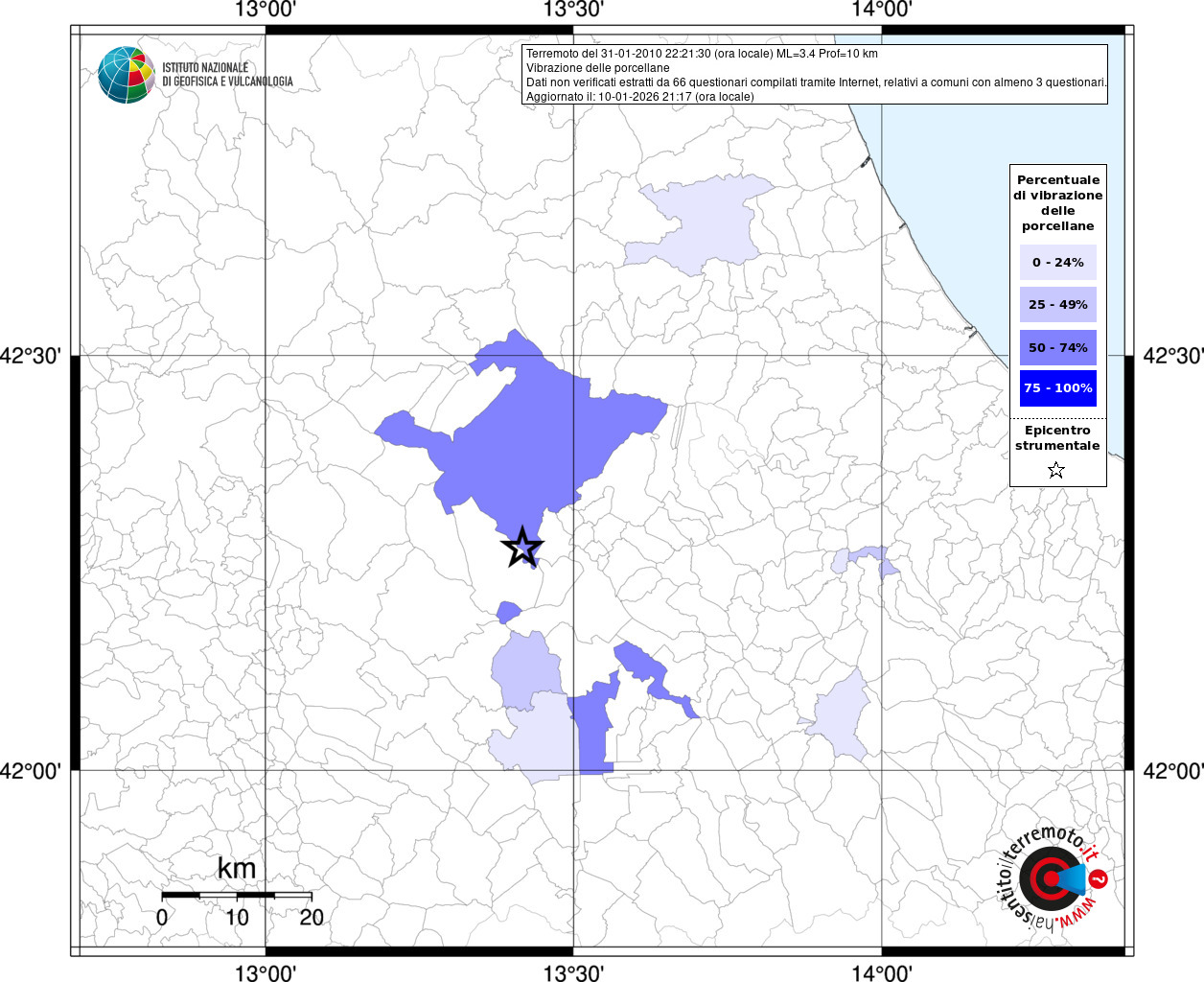The width and height of the screenshot is (1204, 982).
Task: Select the 0 - 24% legend swatch
Action: (x=1058, y=262)
